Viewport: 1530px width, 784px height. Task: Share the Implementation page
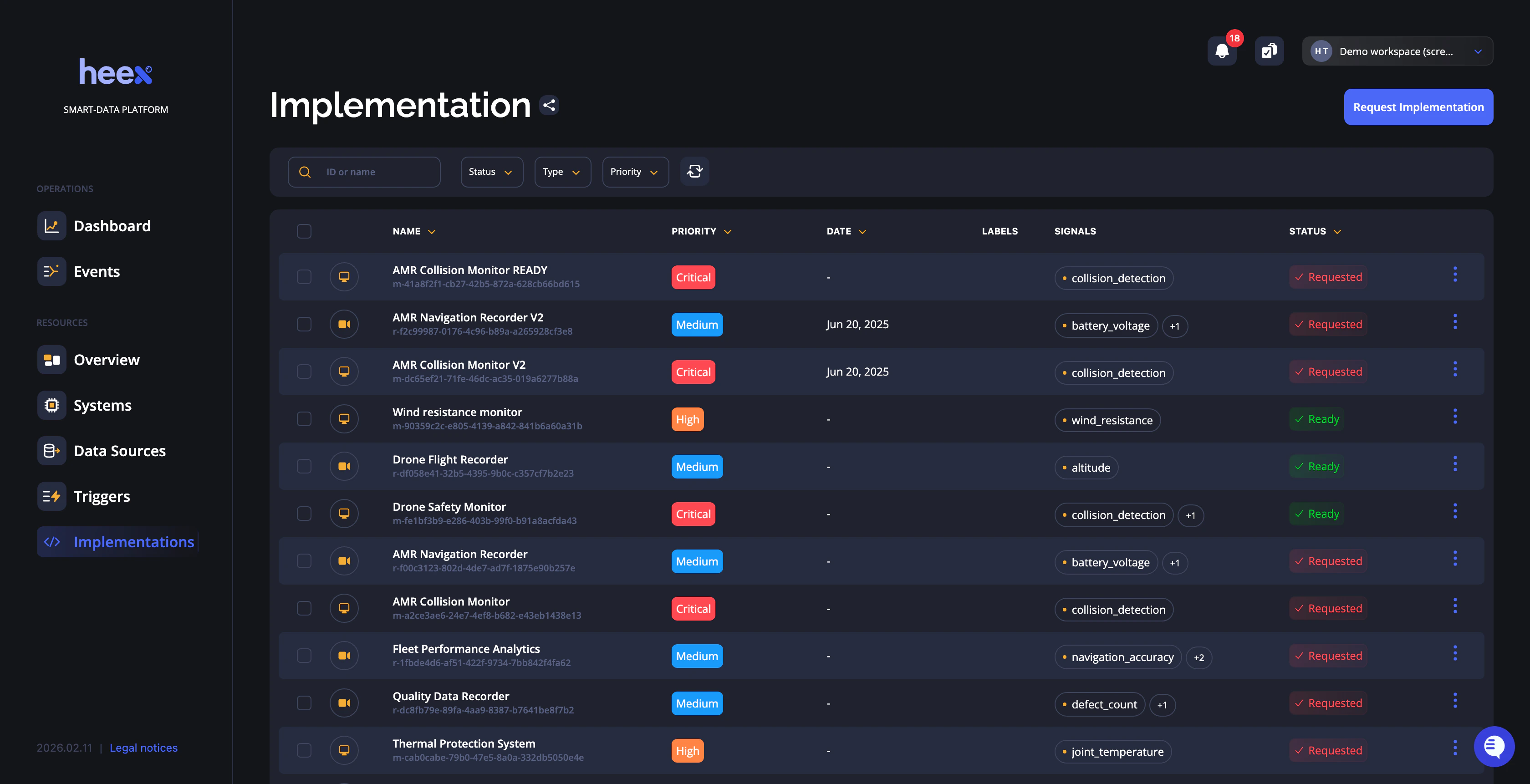coord(550,105)
